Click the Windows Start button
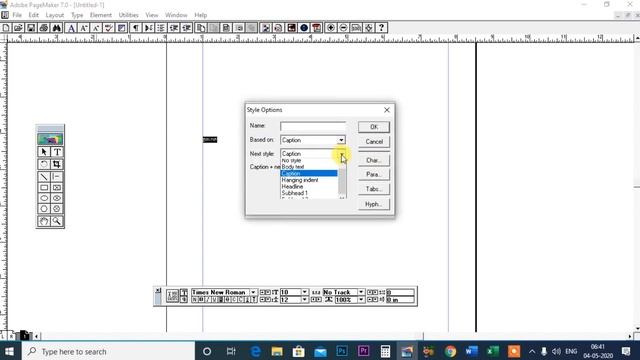This screenshot has height=360, width=640. pyautogui.click(x=9, y=351)
